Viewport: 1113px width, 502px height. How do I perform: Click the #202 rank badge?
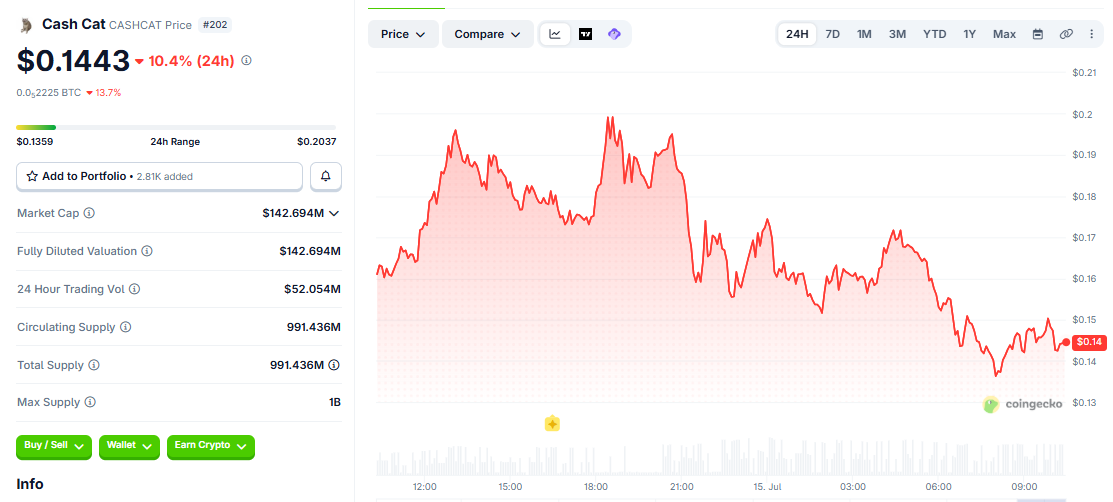pyautogui.click(x=214, y=25)
